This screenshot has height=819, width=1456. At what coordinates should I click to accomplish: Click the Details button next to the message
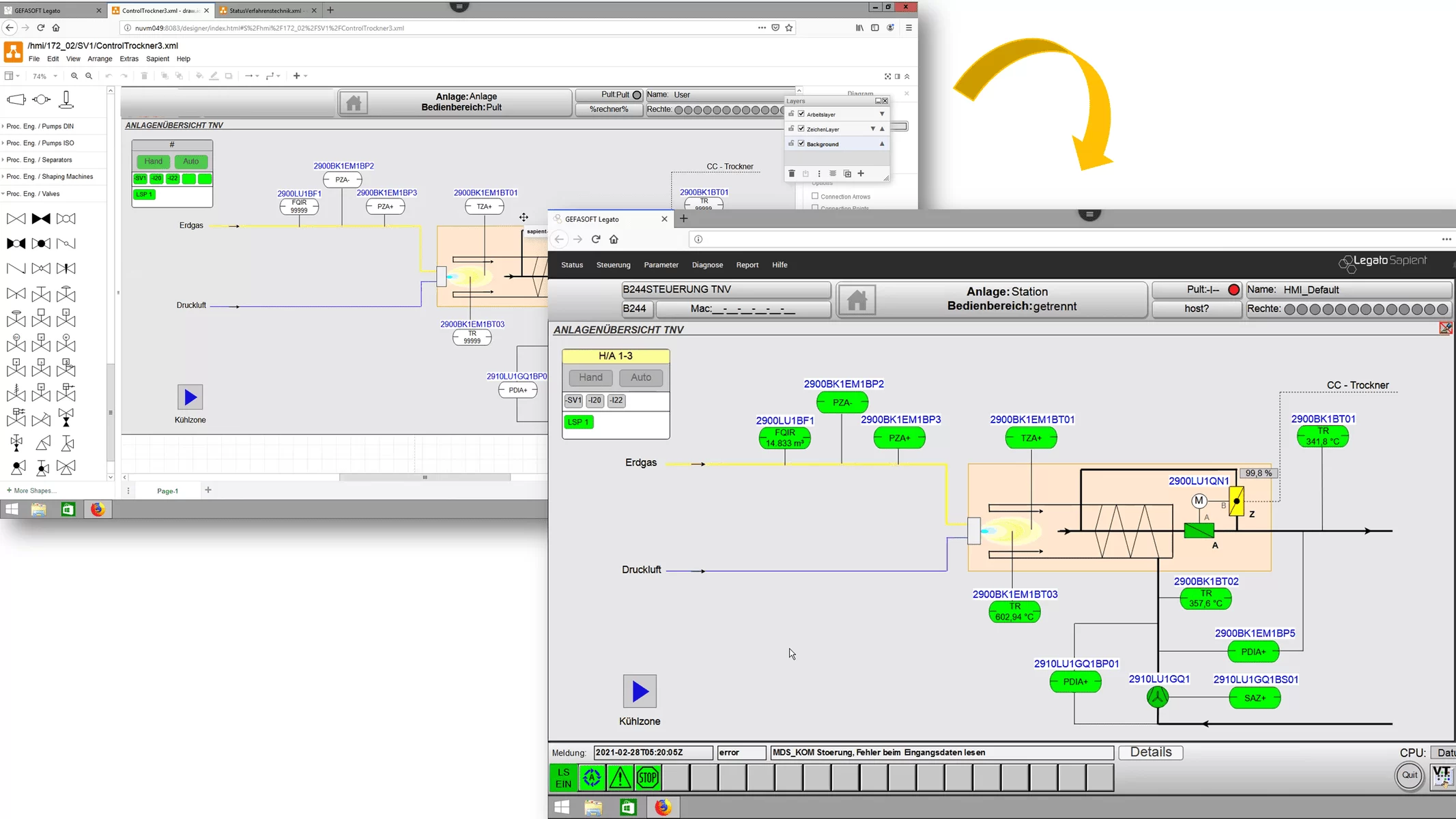[1151, 752]
